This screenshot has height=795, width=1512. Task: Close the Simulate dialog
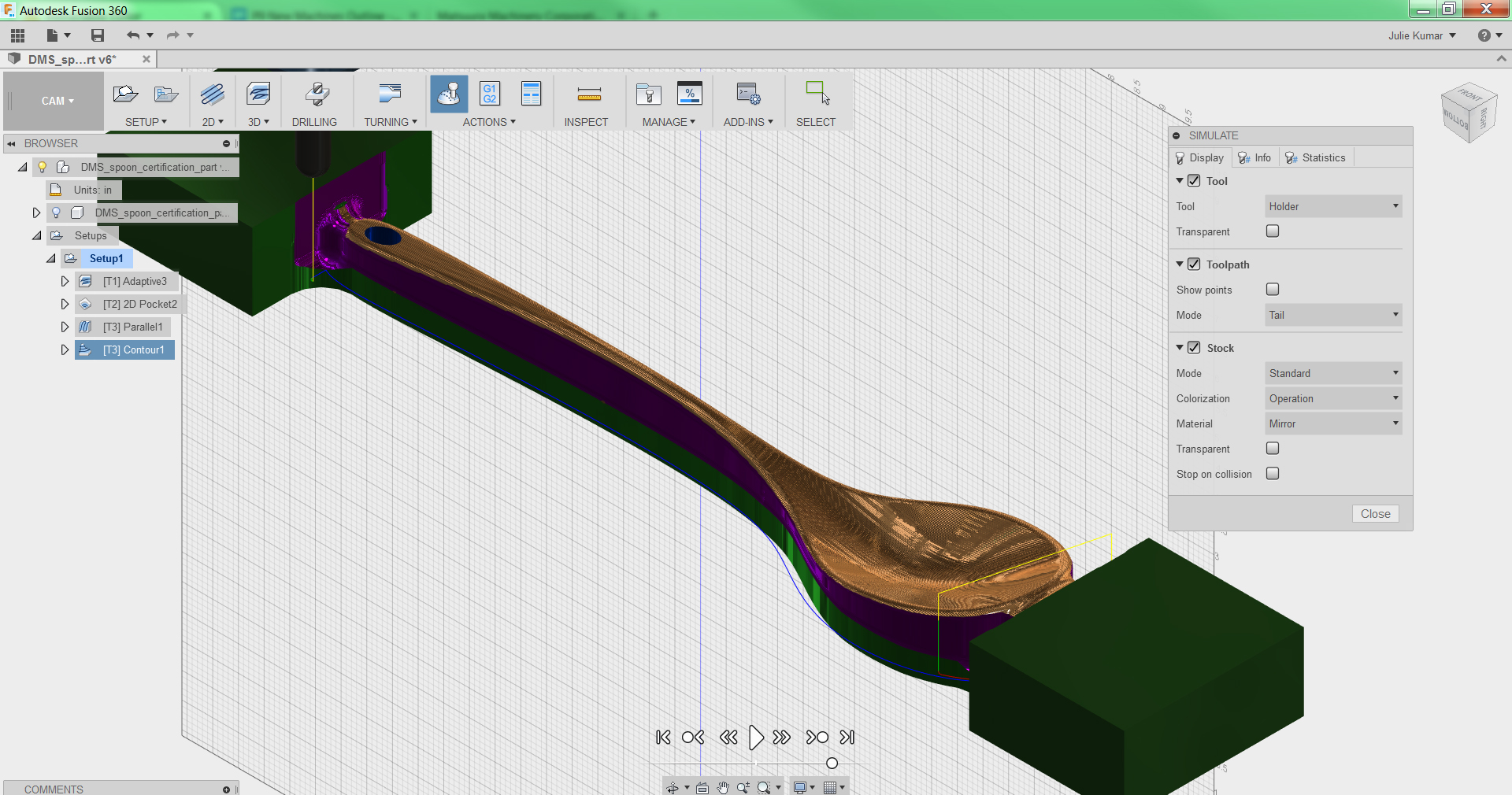tap(1375, 513)
